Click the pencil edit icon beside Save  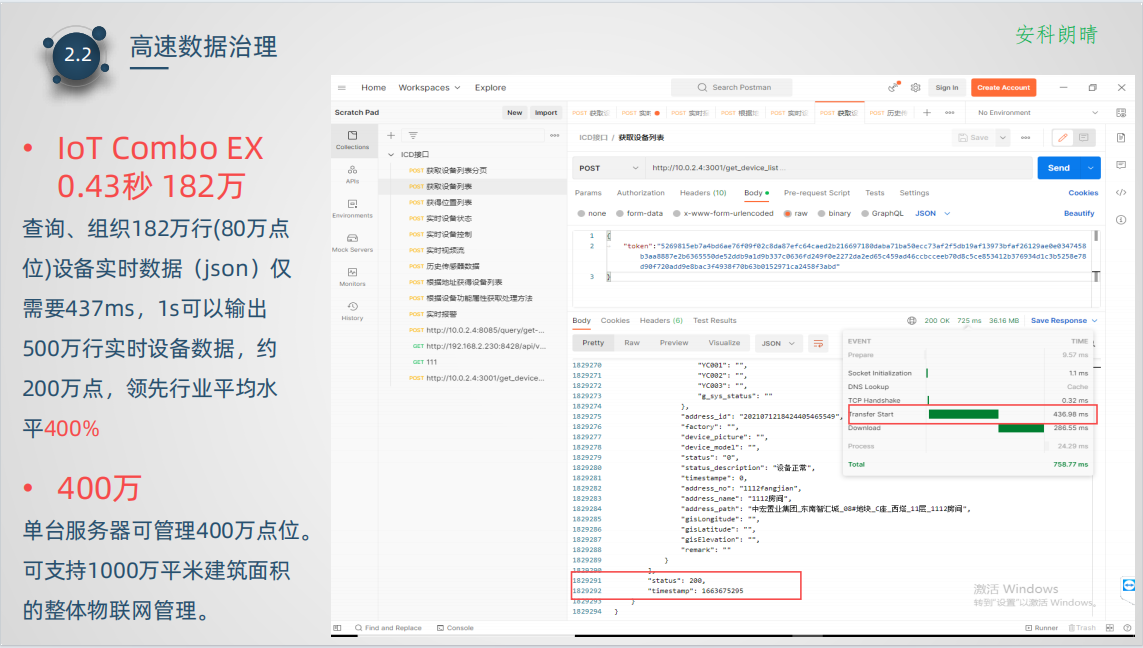click(1061, 138)
